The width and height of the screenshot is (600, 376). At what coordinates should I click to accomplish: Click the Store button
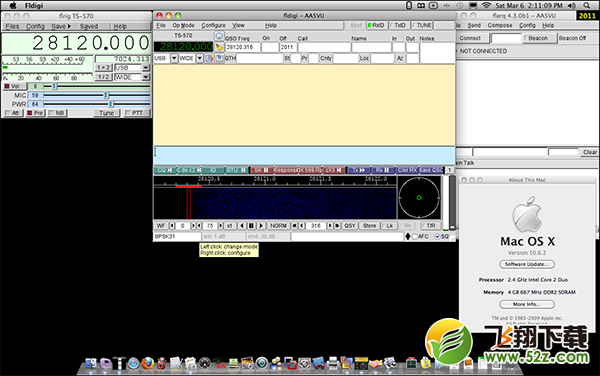point(369,226)
